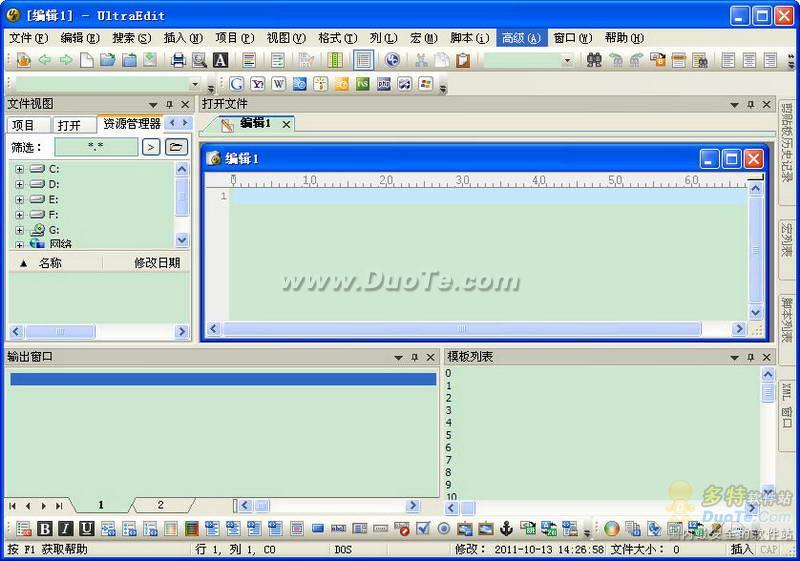Select template list item 0
Viewport: 800px width, 561px height.
pos(448,373)
